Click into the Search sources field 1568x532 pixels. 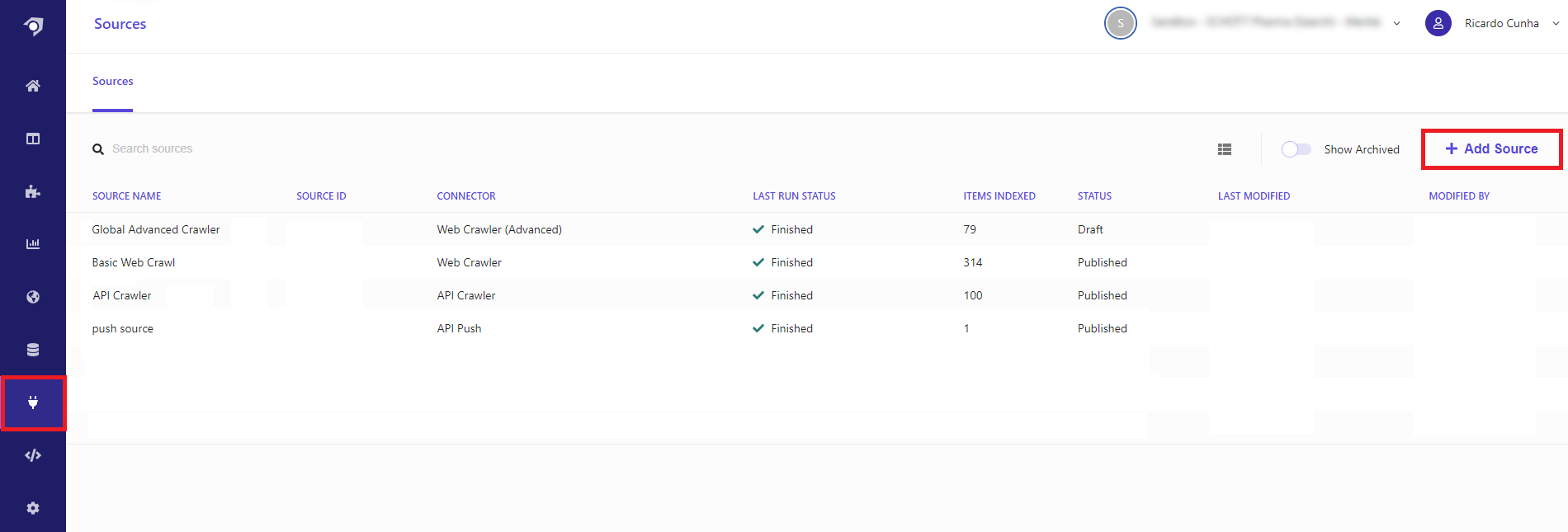(153, 149)
